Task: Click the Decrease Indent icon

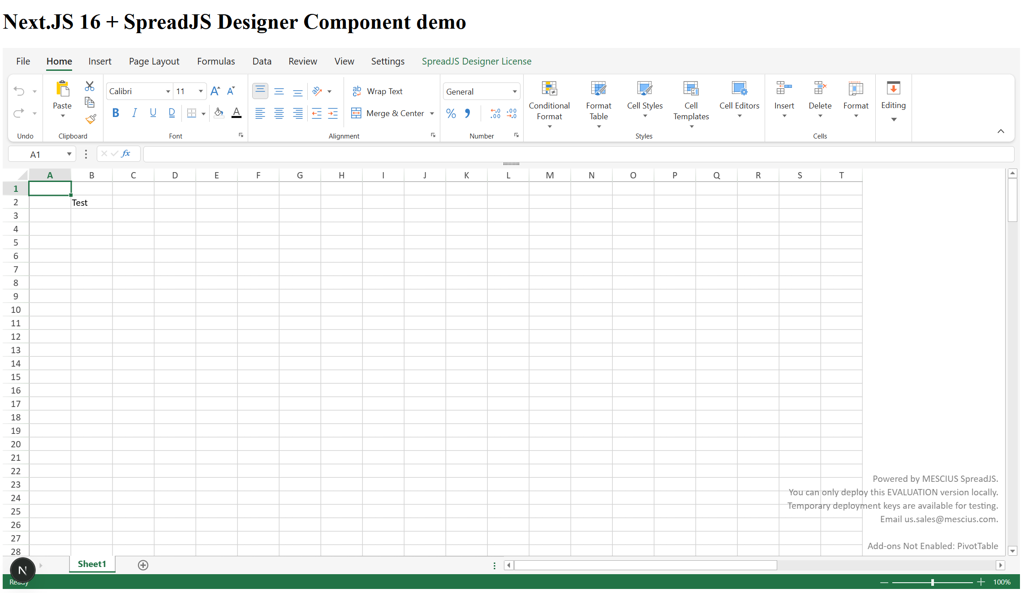Action: pos(317,113)
